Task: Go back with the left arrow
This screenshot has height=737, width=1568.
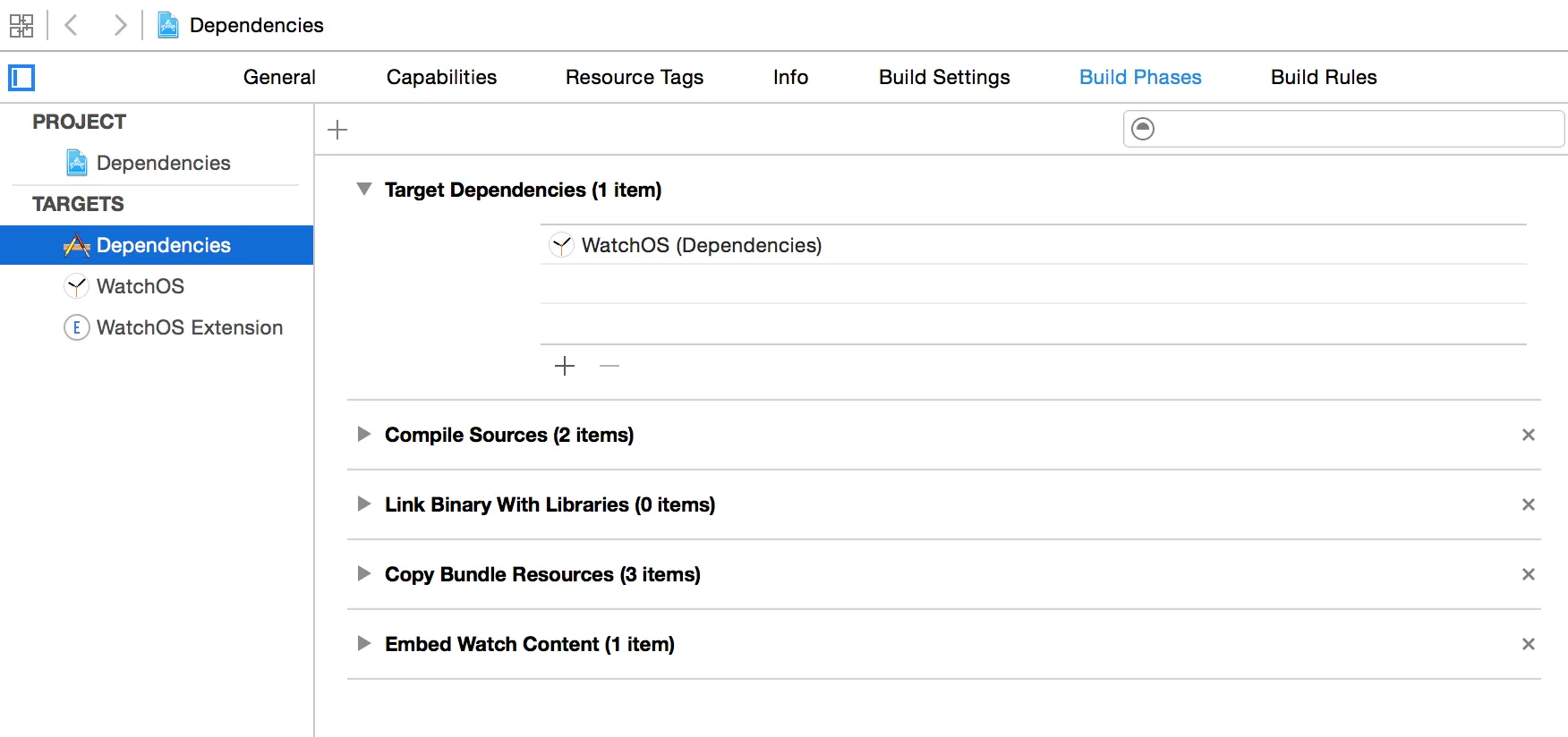Action: (x=72, y=25)
